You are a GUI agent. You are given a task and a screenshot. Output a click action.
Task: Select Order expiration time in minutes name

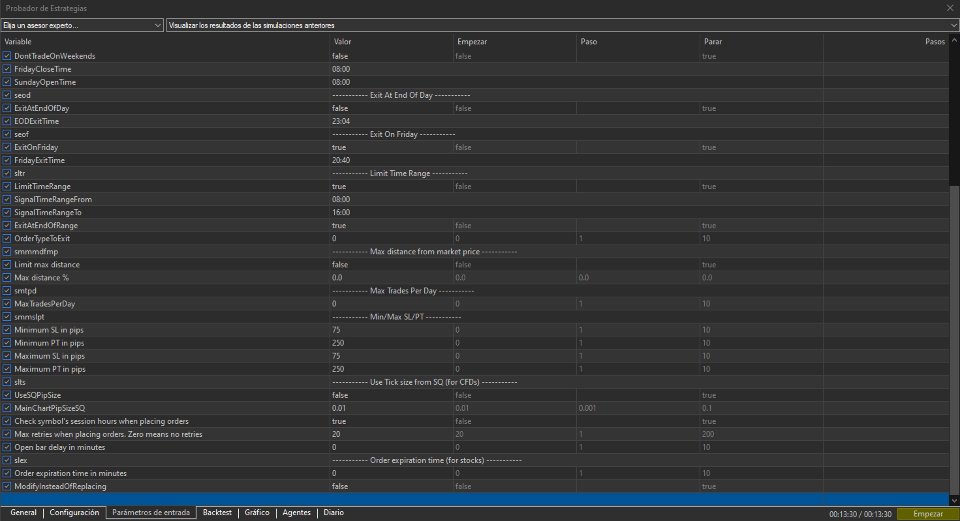tap(70, 473)
